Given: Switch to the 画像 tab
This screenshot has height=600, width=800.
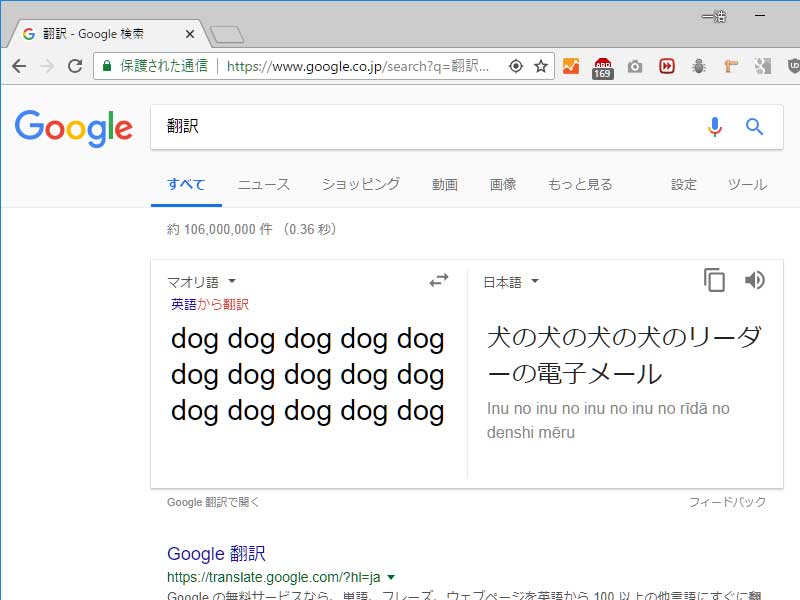Looking at the screenshot, I should [503, 184].
